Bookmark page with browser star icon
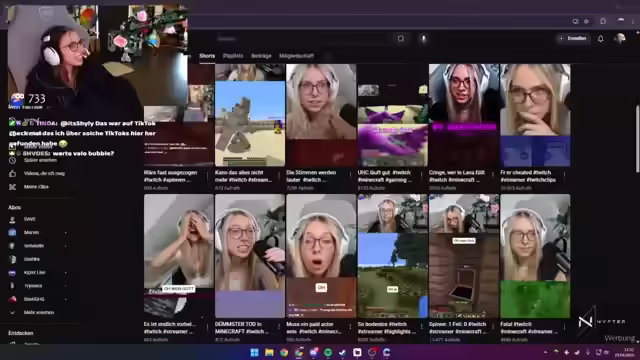Screen dimensions: 640x360 587,21
